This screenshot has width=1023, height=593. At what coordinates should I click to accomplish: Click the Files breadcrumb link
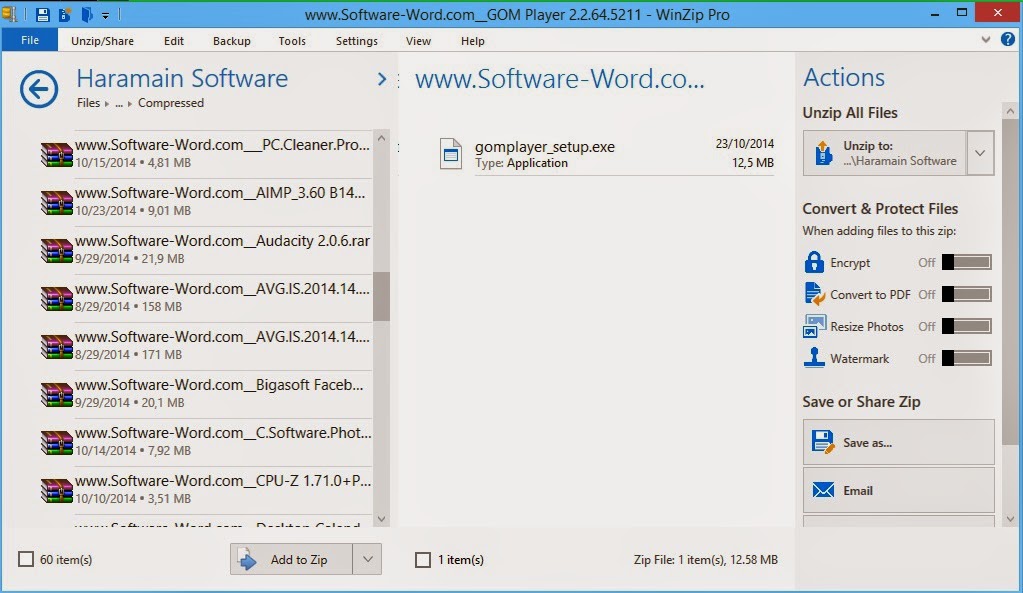[x=89, y=103]
